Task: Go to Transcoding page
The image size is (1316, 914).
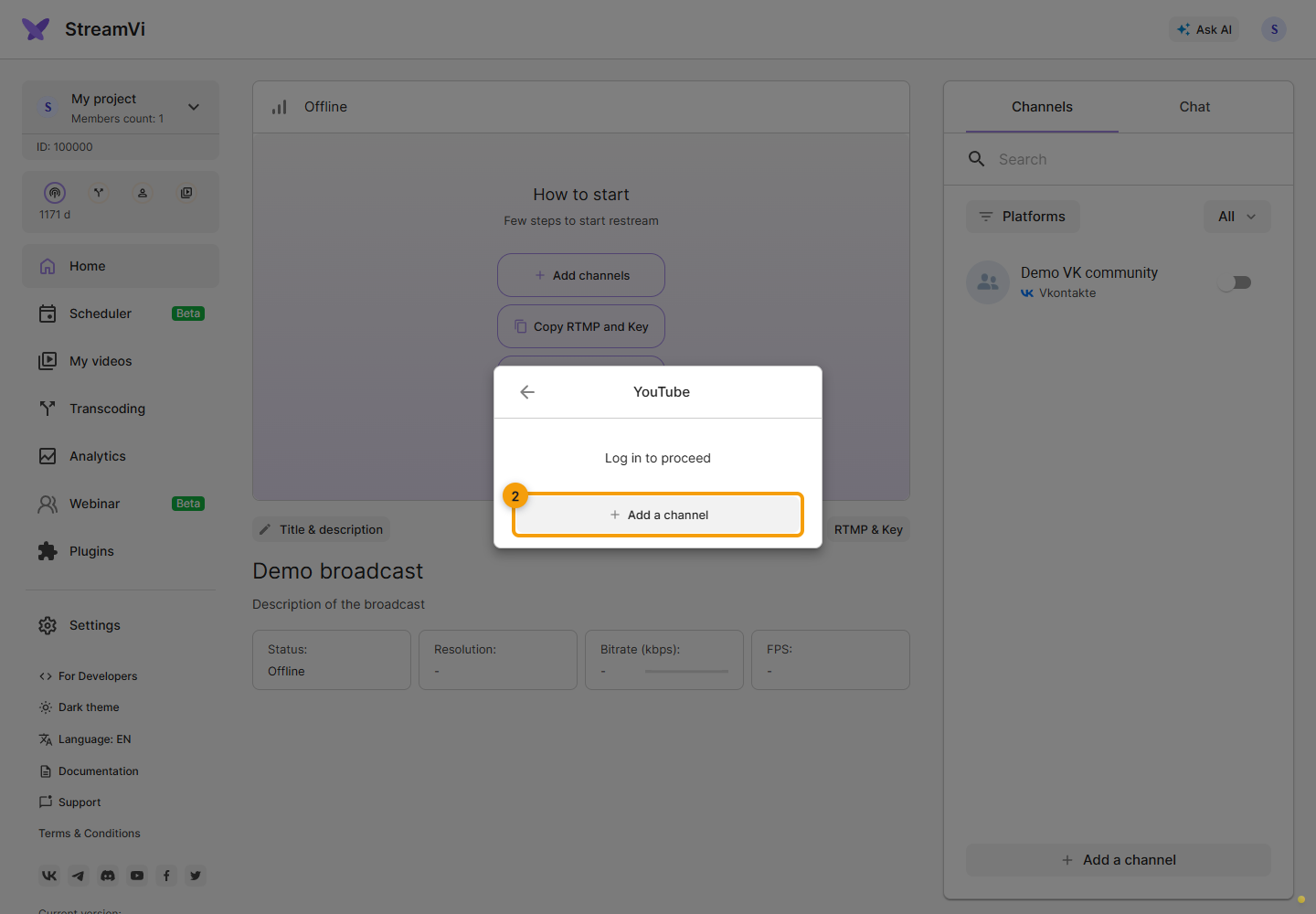Action: [x=121, y=409]
